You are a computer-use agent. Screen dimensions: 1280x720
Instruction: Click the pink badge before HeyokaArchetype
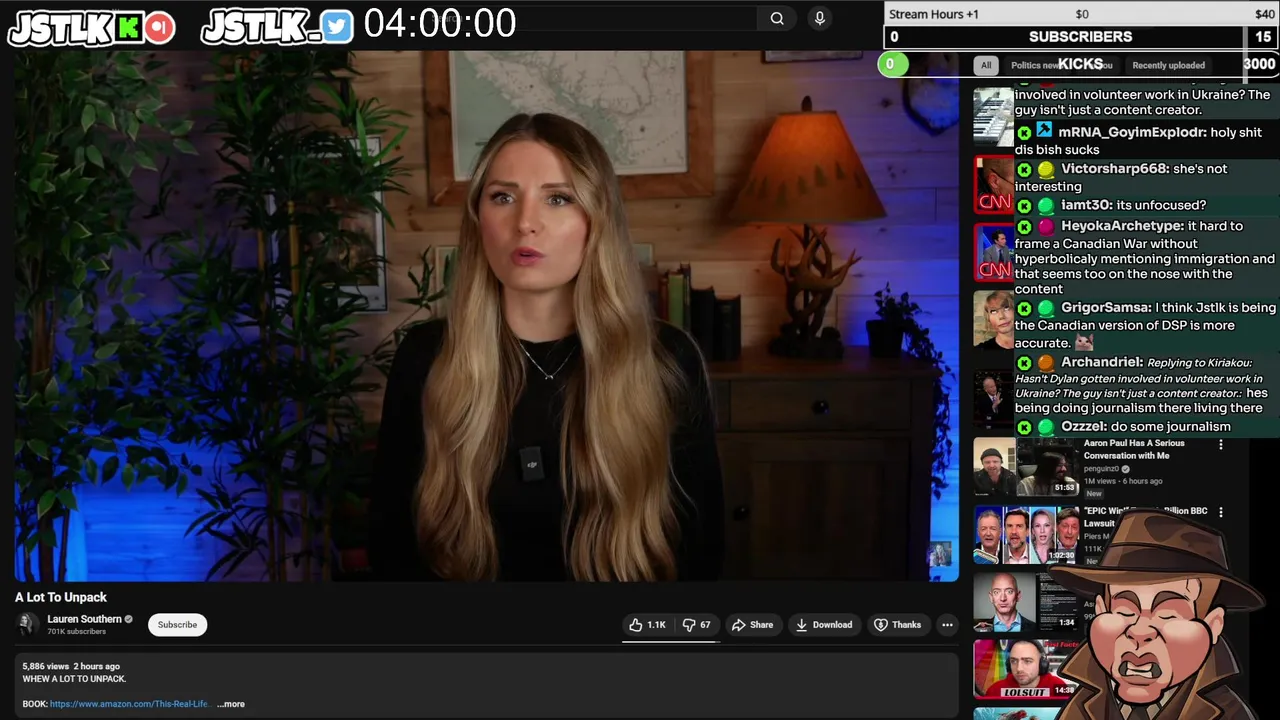(x=1045, y=226)
